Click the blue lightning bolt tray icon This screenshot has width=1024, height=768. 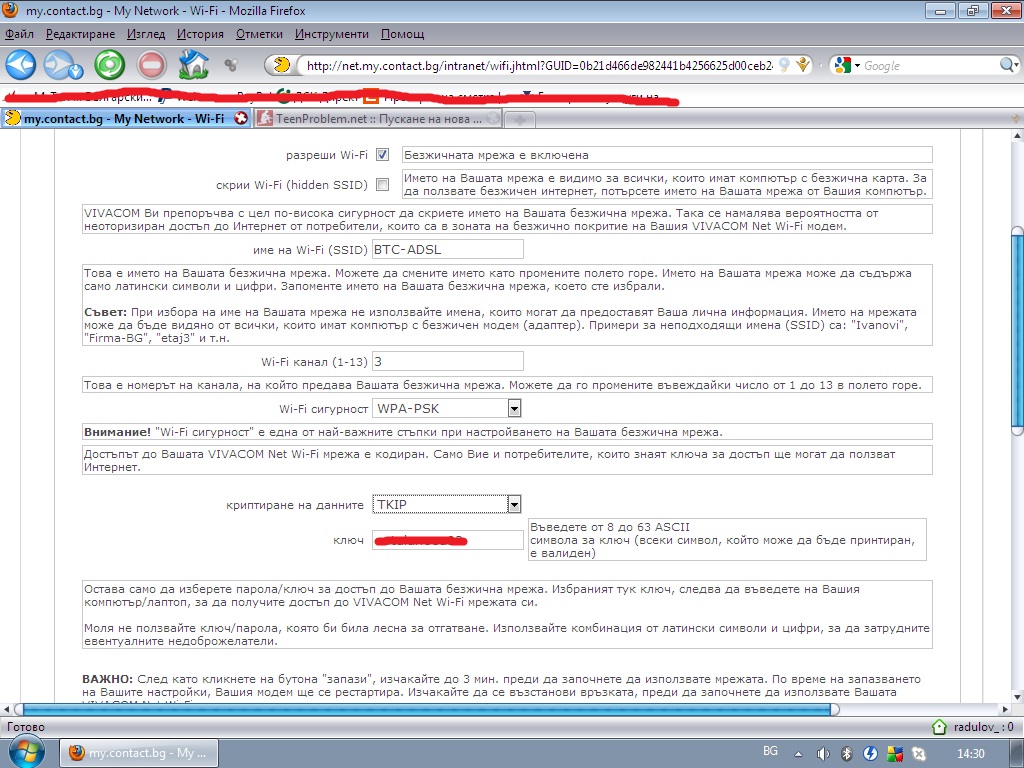pyautogui.click(x=870, y=754)
